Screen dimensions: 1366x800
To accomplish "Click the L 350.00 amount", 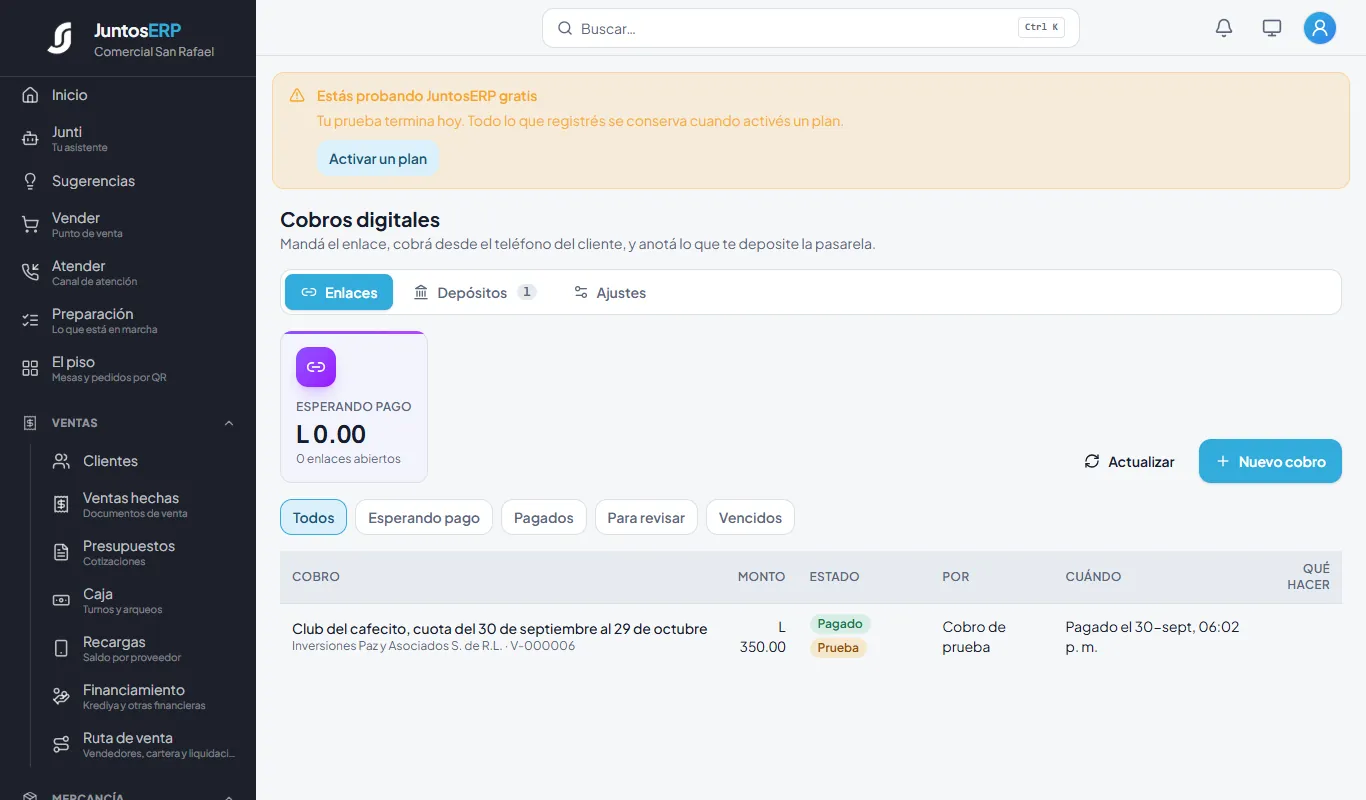I will click(763, 637).
